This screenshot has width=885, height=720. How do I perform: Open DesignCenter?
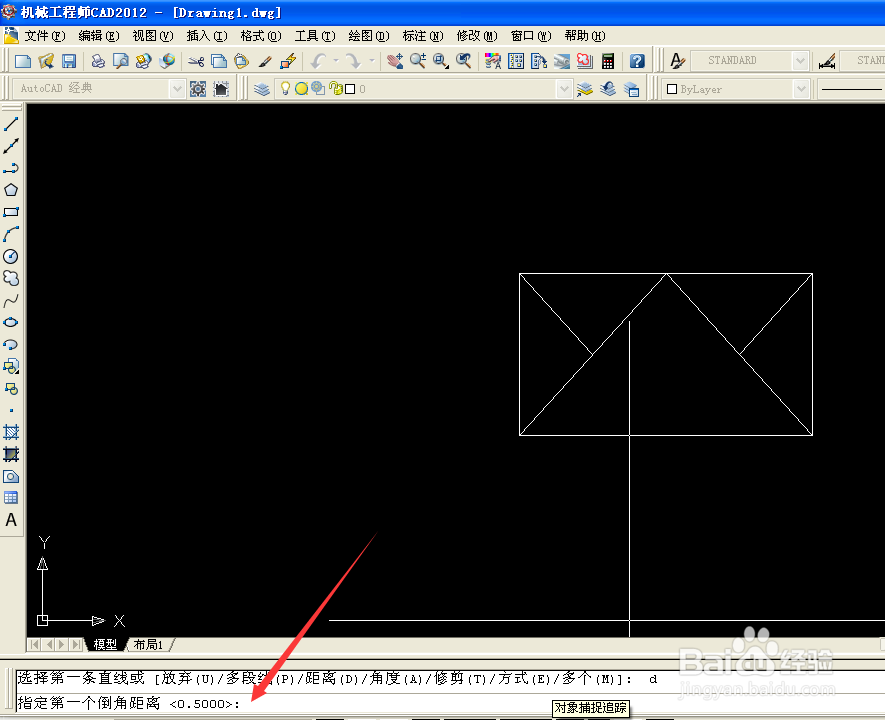click(516, 61)
